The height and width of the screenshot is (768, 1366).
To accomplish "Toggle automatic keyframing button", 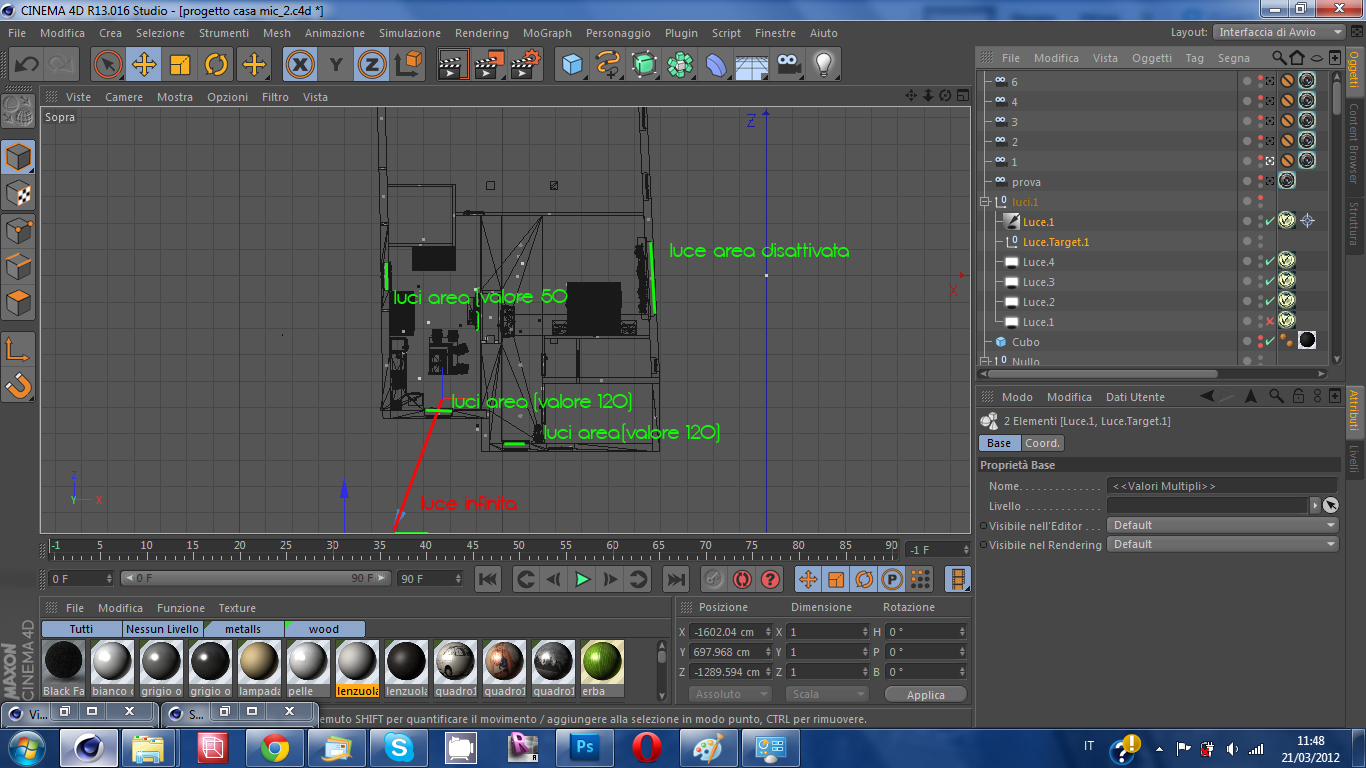I will (741, 579).
